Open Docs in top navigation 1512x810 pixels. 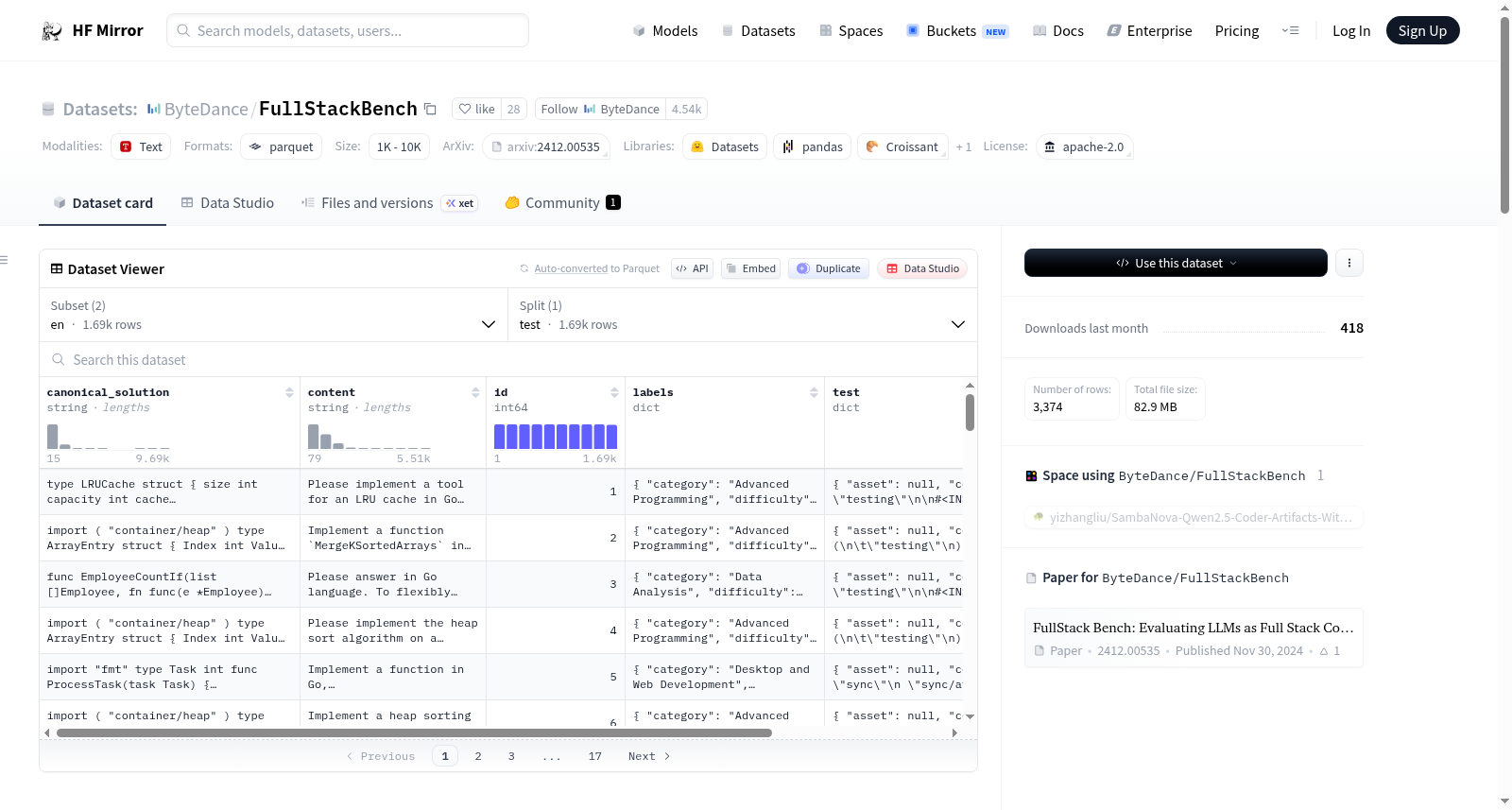pos(1057,31)
